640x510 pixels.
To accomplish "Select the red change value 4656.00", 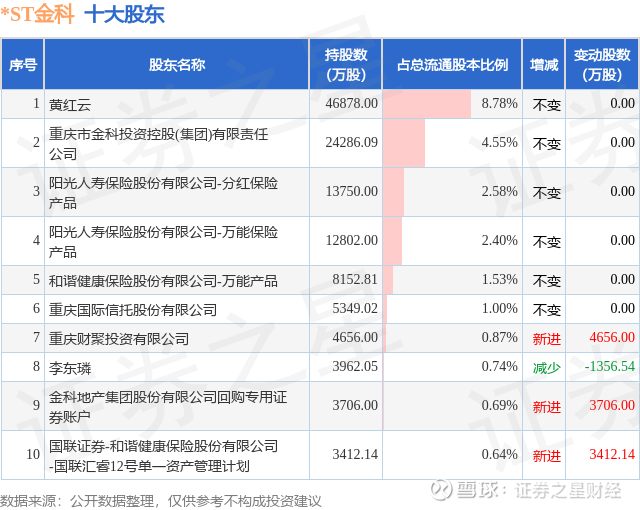I will point(612,337).
